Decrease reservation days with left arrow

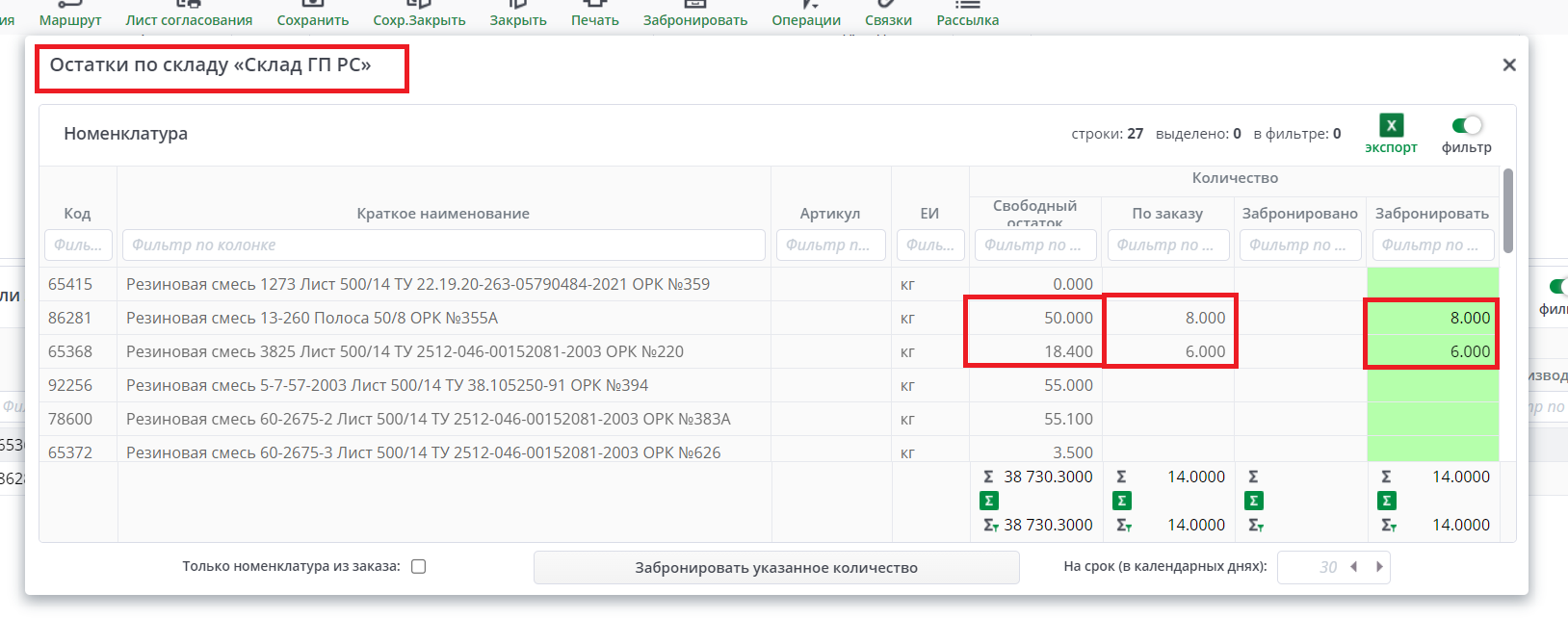click(x=1354, y=567)
